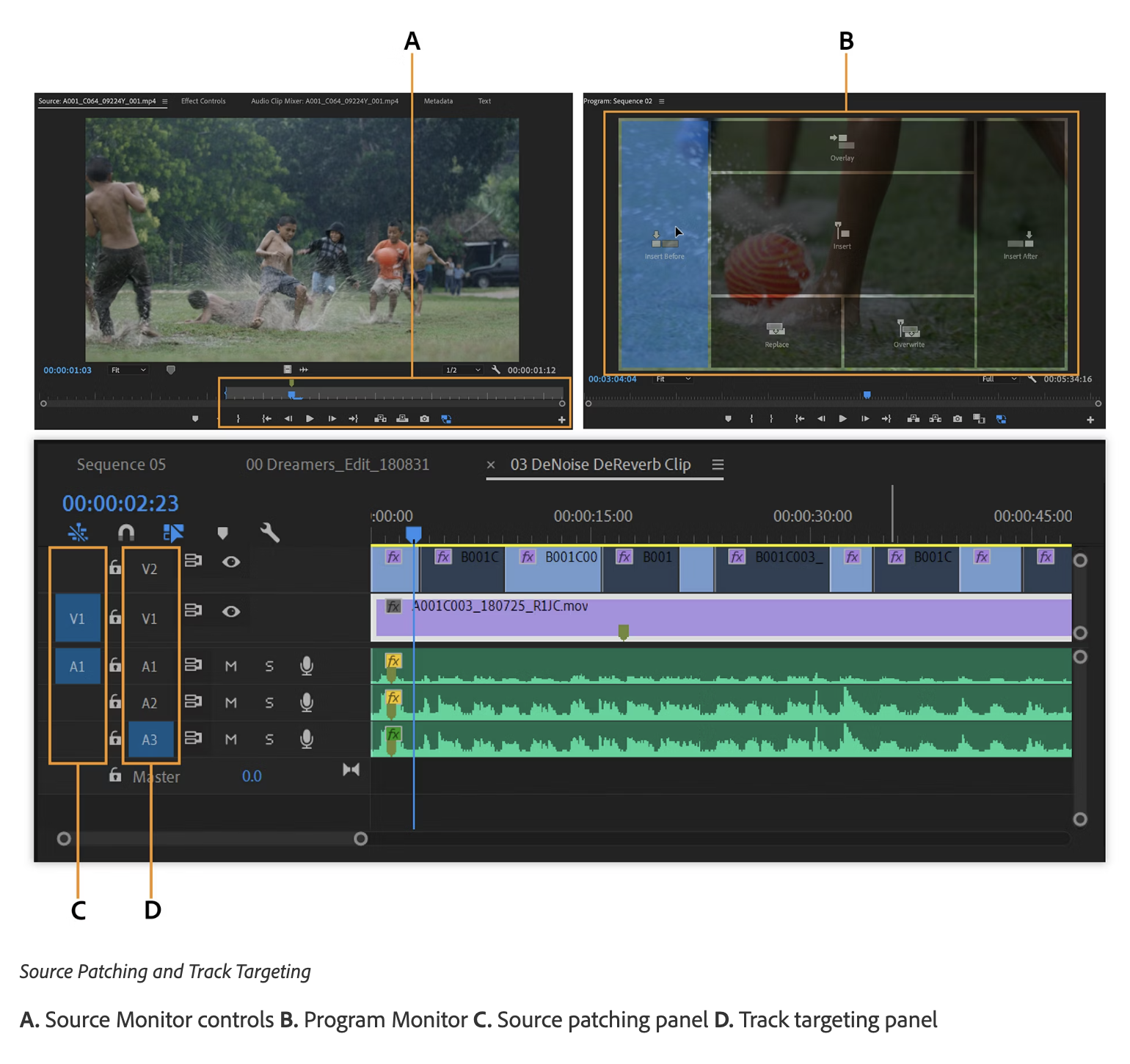
Task: Click the Master gain 0.0 value
Action: click(252, 776)
